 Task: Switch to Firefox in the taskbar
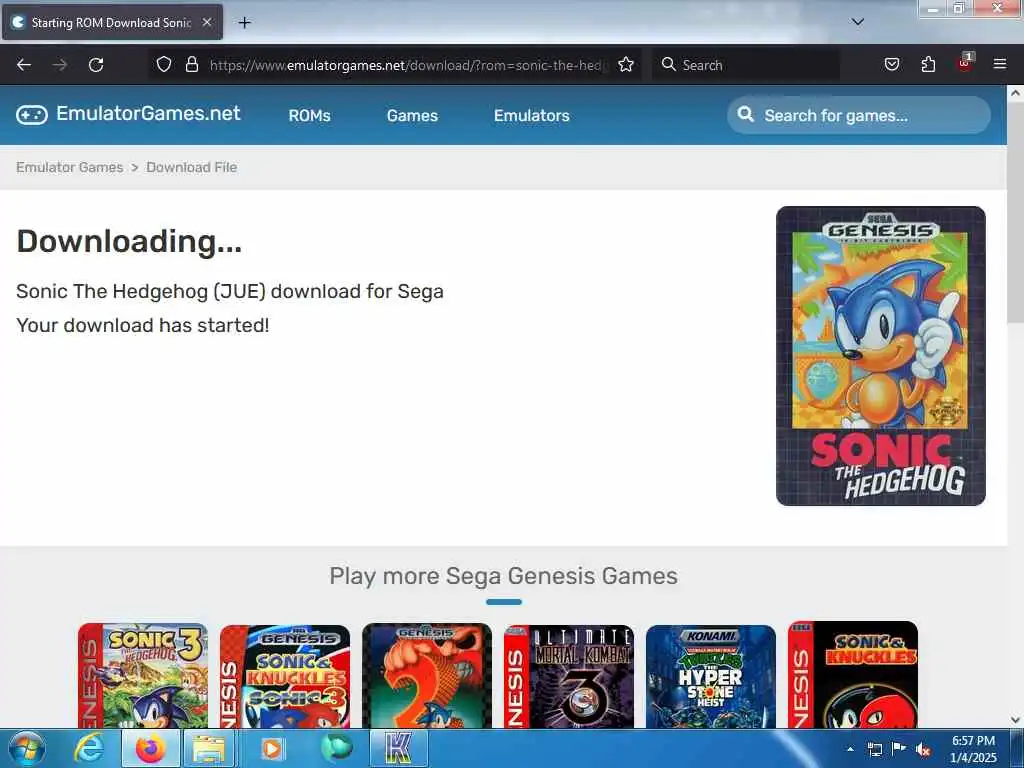click(x=150, y=749)
